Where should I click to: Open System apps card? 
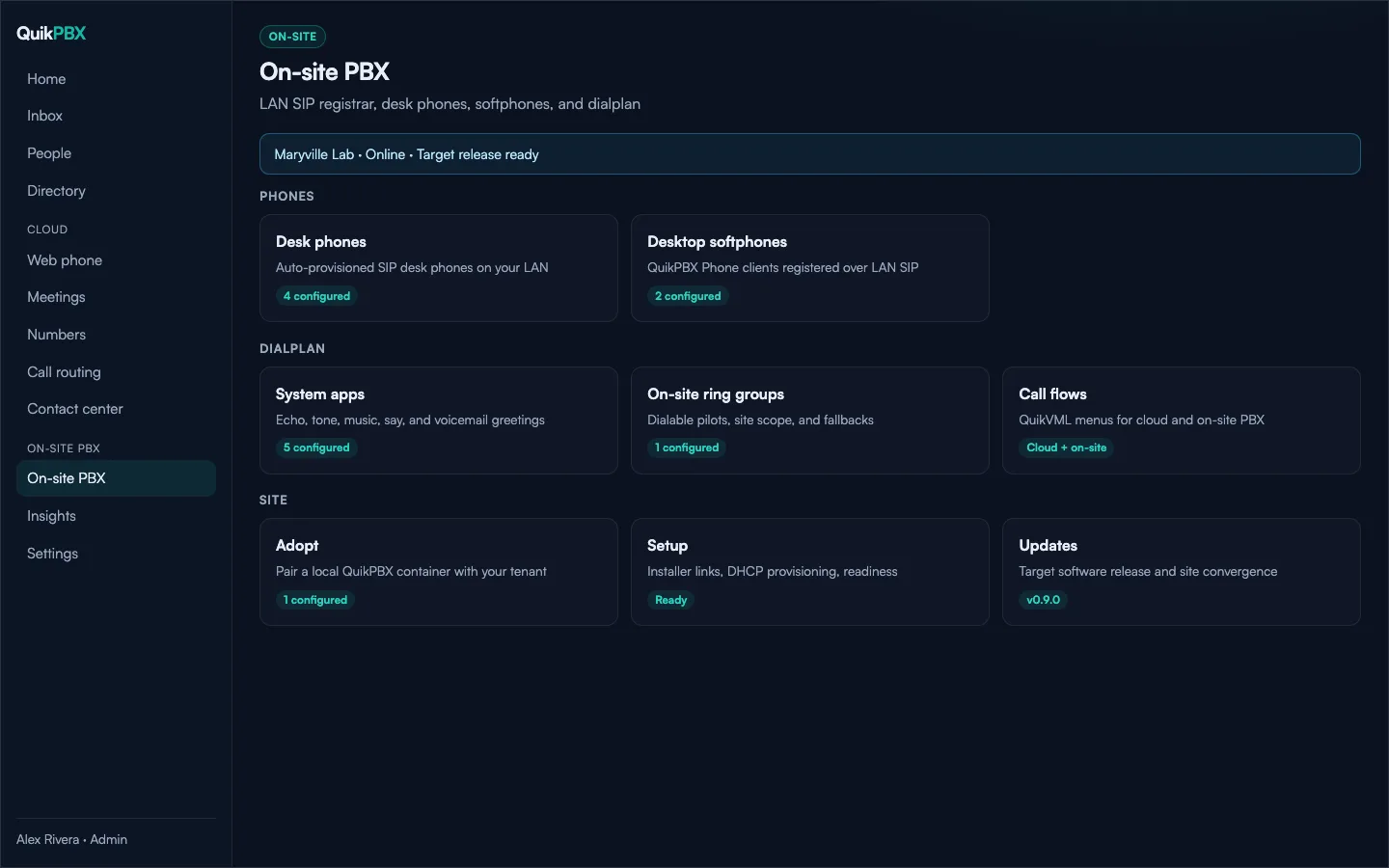[x=439, y=420]
